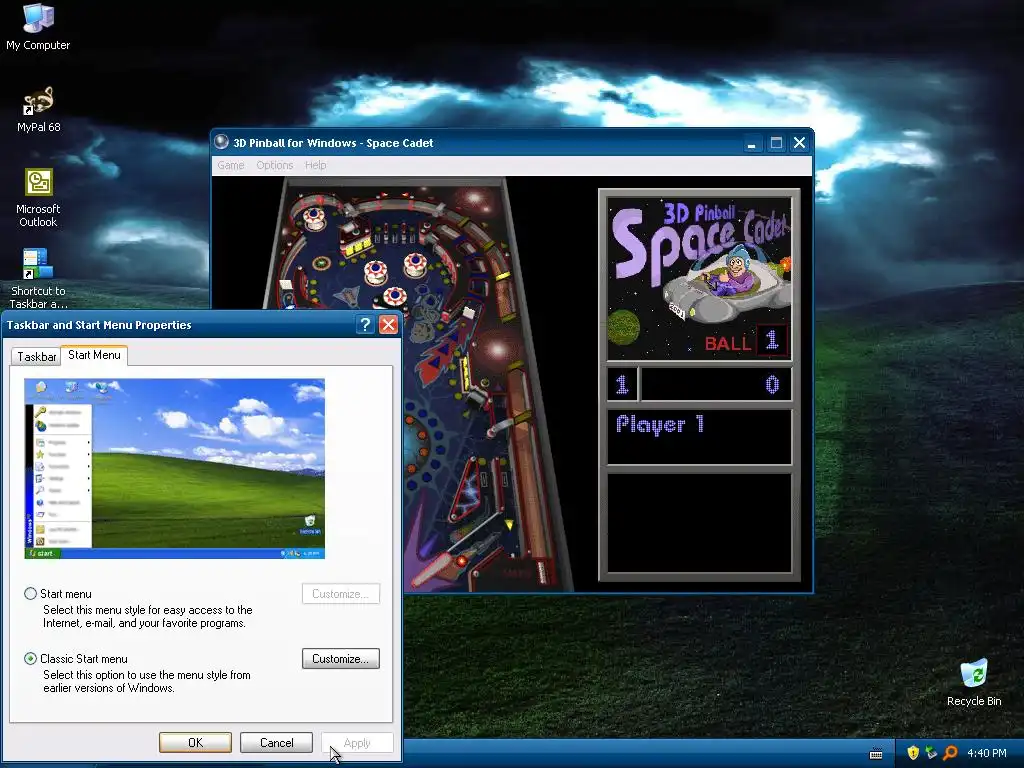The width and height of the screenshot is (1024, 768).
Task: Open the Options menu in Pinball
Action: coord(274,165)
